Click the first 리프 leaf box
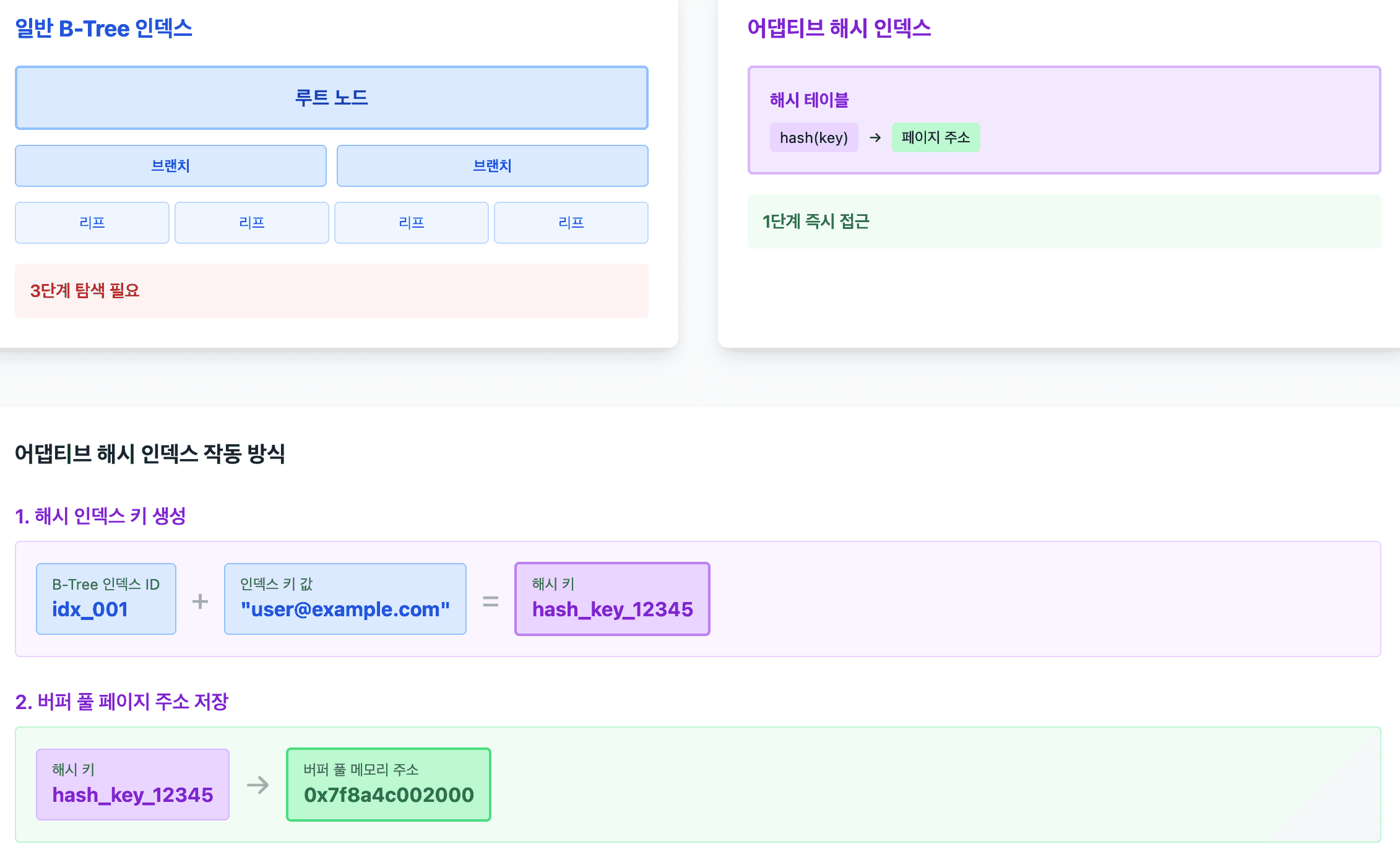Image resolution: width=1400 pixels, height=865 pixels. 92,223
